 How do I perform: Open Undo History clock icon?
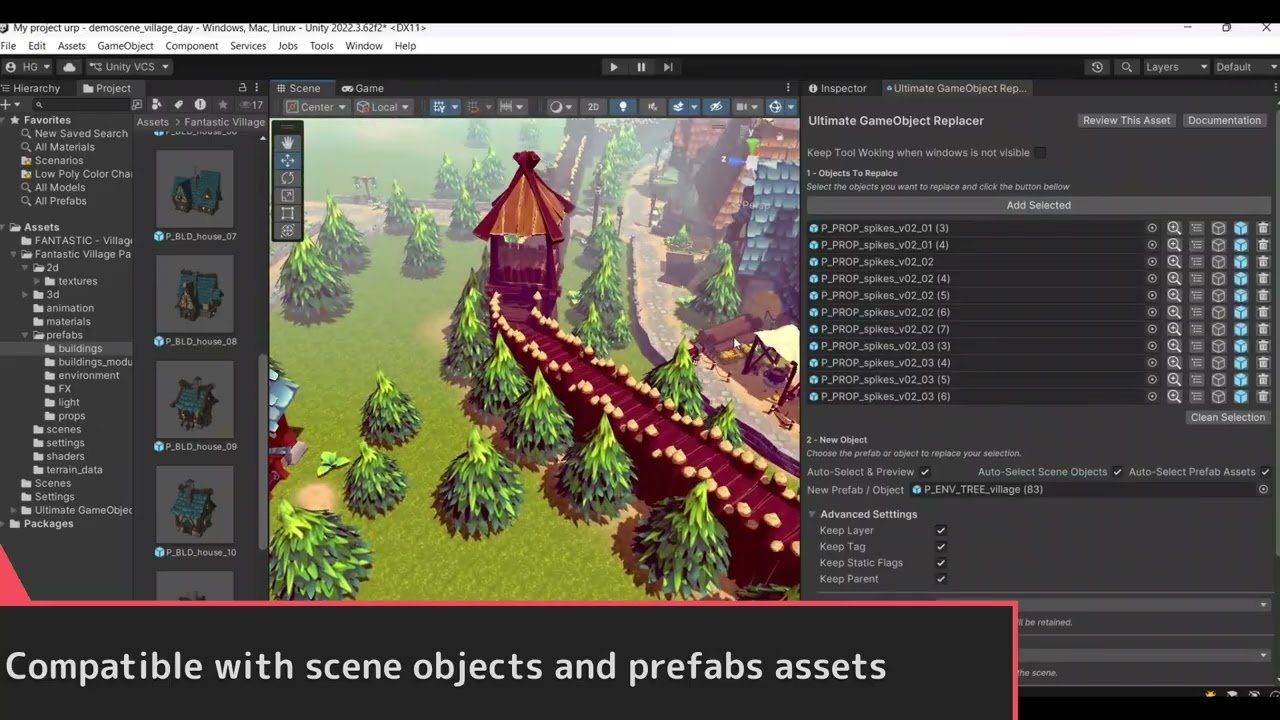pyautogui.click(x=1097, y=67)
